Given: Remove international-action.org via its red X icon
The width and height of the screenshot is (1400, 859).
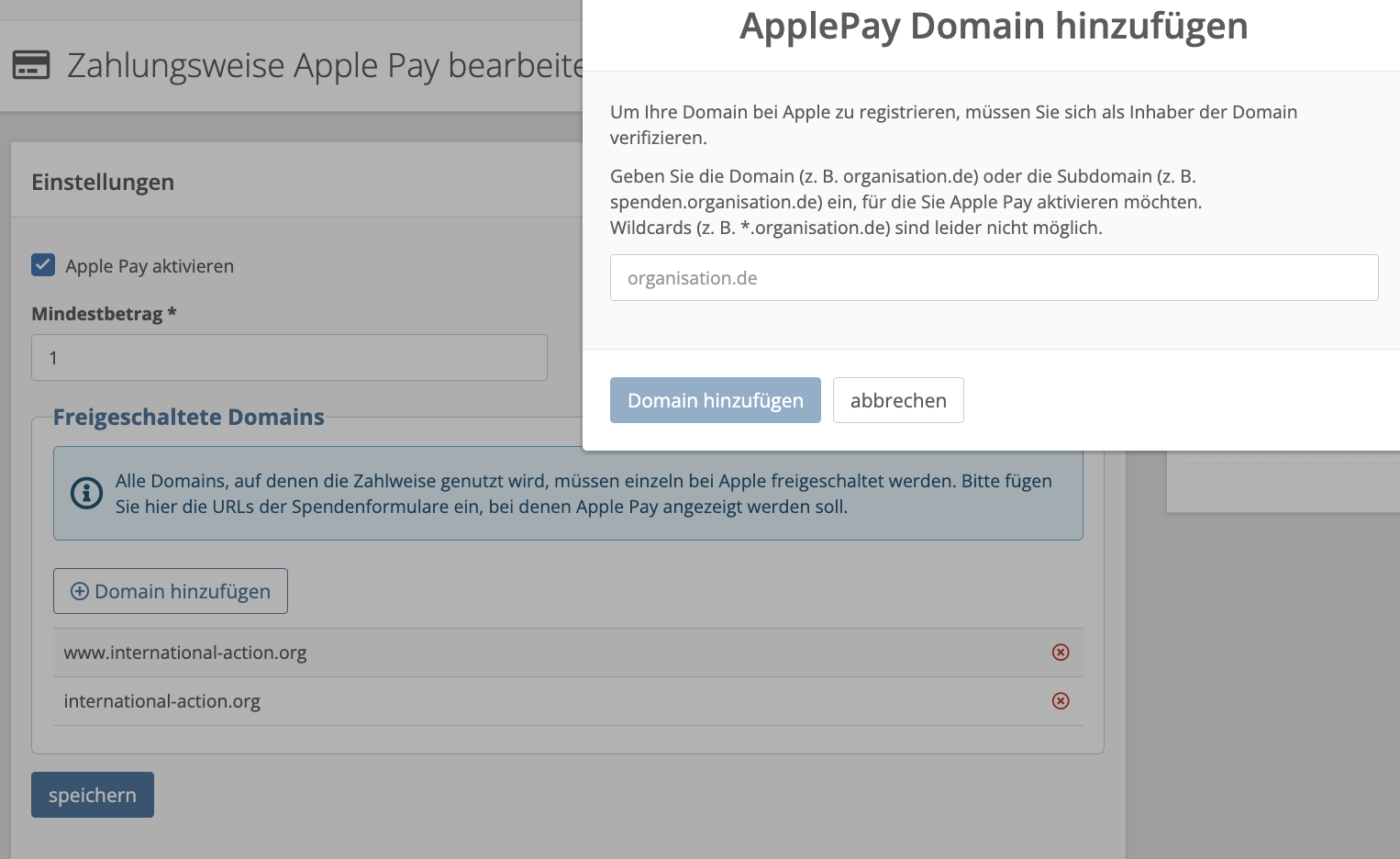Looking at the screenshot, I should 1061,701.
